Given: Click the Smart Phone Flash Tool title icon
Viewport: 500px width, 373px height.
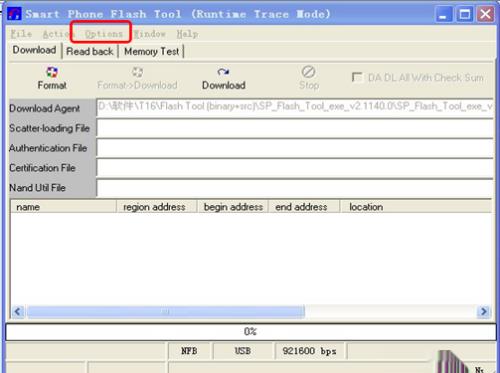Looking at the screenshot, I should click(x=14, y=14).
